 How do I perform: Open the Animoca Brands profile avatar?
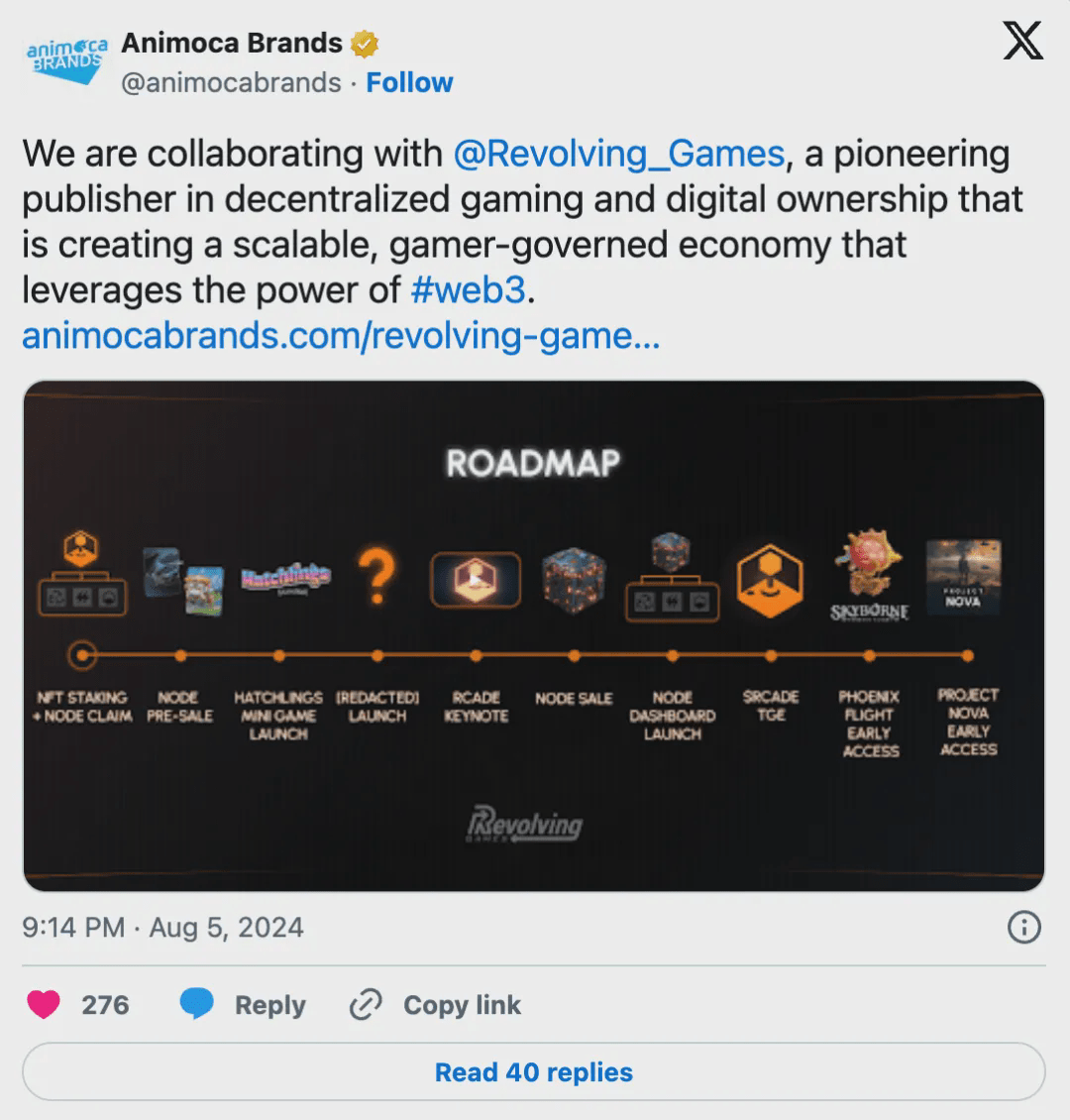pos(64,61)
